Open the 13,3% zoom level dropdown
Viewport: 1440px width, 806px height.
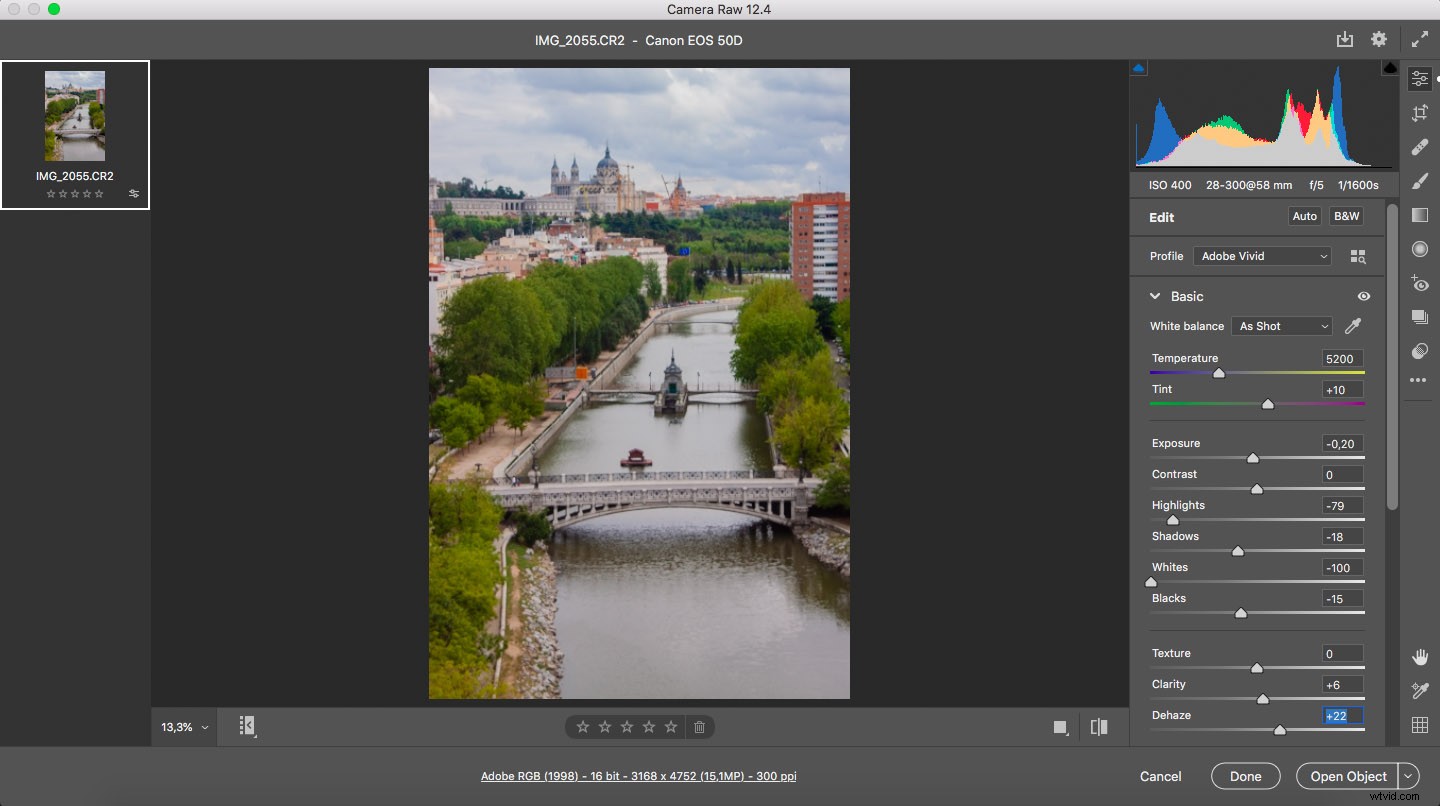[183, 727]
